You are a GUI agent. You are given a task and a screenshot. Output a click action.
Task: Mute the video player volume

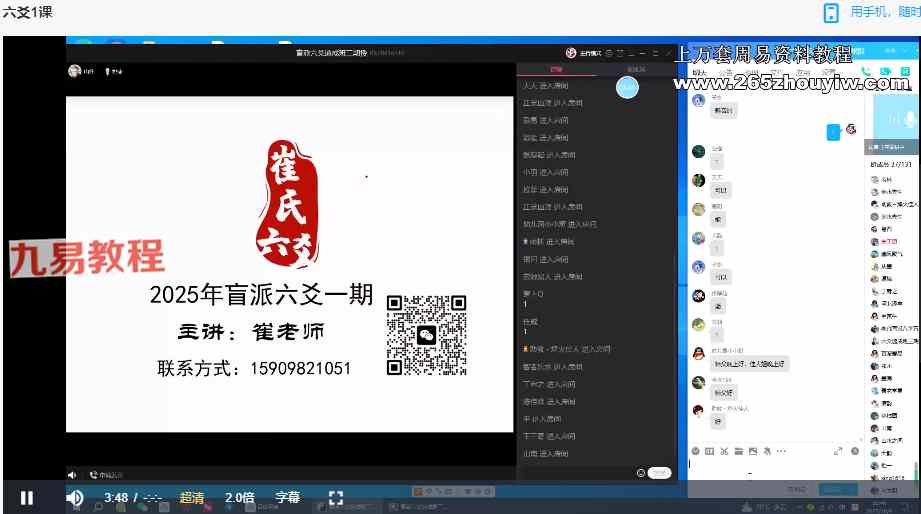point(74,497)
